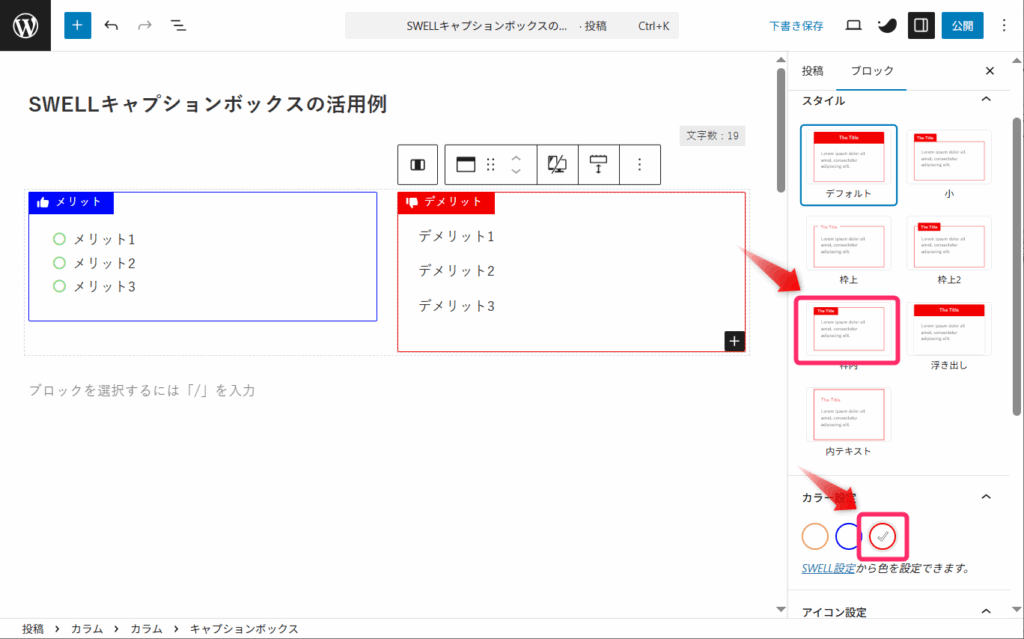This screenshot has height=639, width=1024.
Task: Switch to the ブロック tab
Action: coord(872,71)
